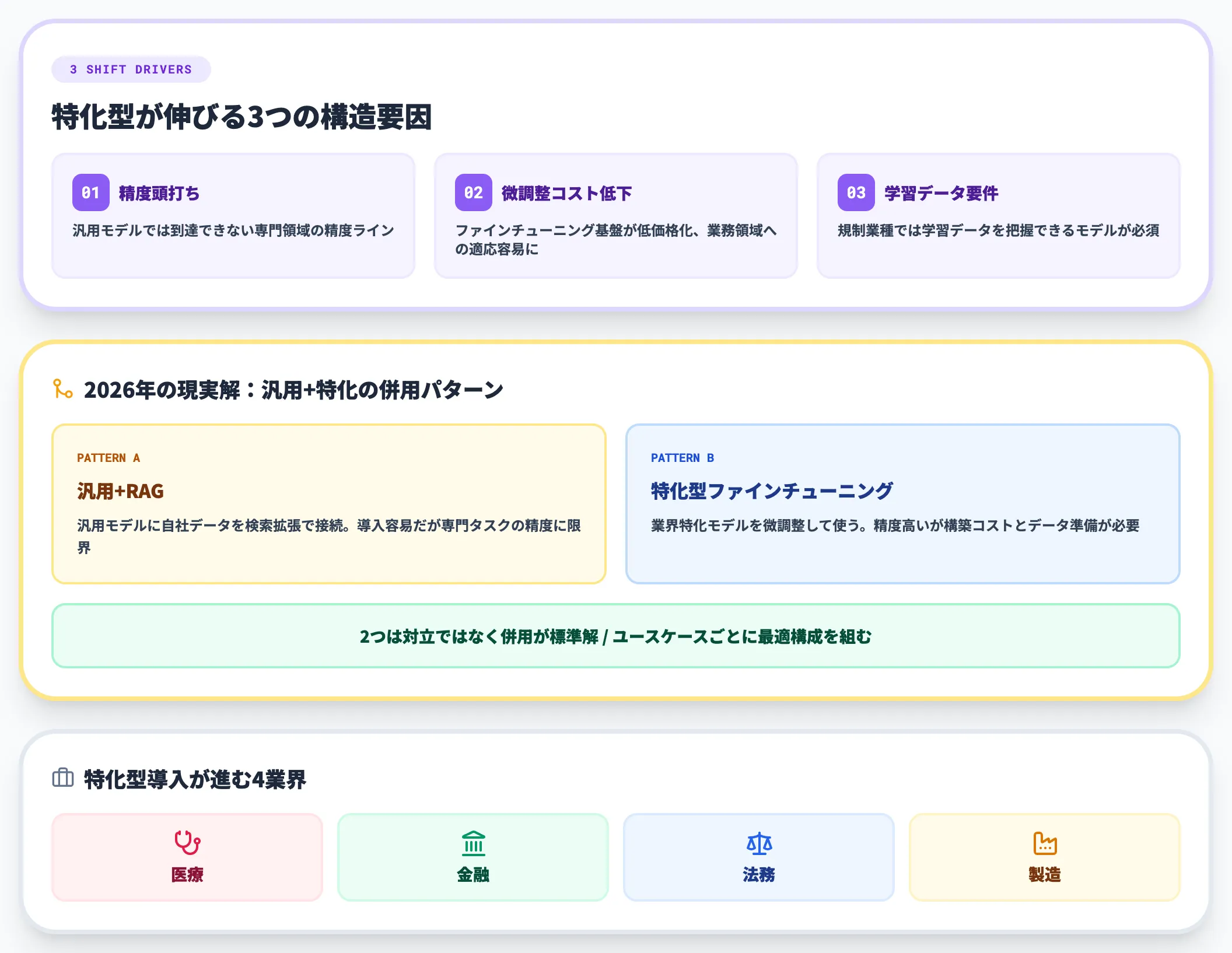Click the heading 特化型導入が進む4業界
Viewport: 1232px width, 953px height.
tap(195, 779)
